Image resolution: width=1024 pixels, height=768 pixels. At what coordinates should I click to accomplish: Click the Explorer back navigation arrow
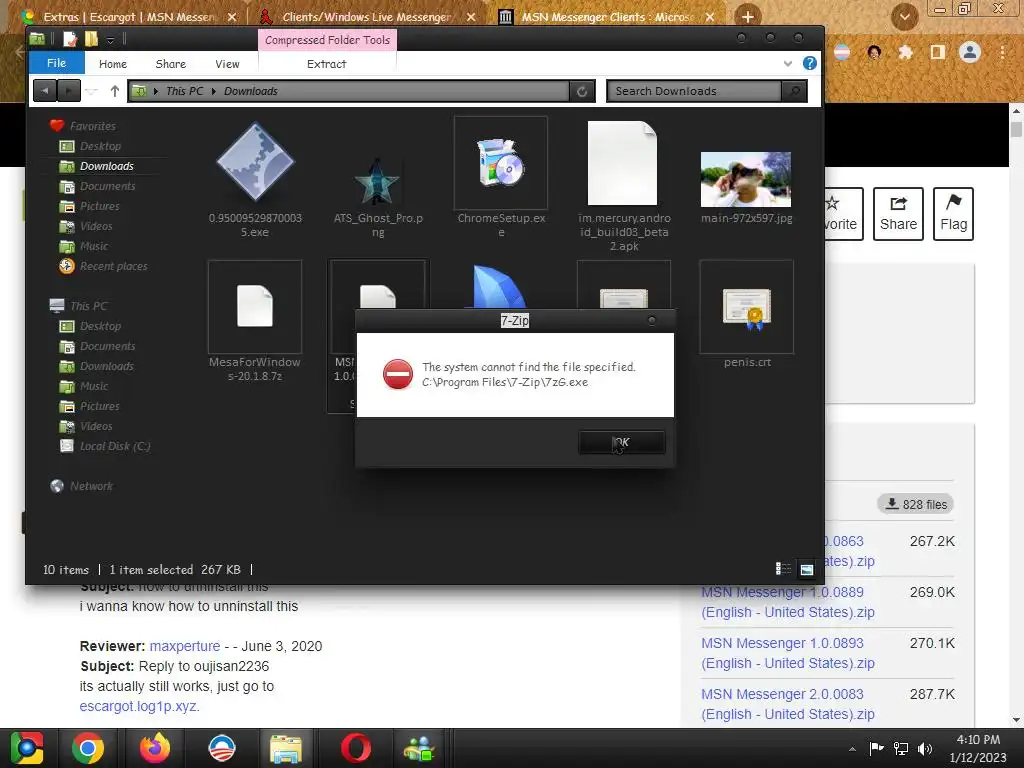click(x=44, y=91)
